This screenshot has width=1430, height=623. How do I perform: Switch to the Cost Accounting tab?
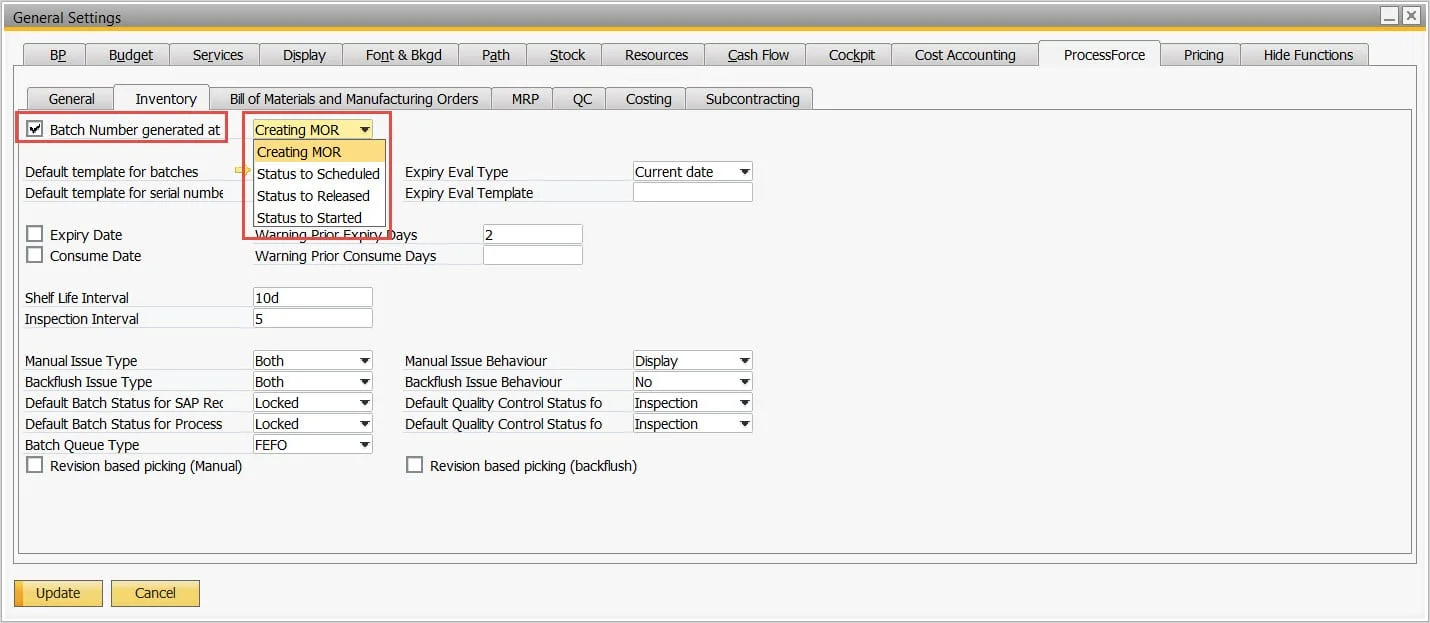(x=965, y=55)
